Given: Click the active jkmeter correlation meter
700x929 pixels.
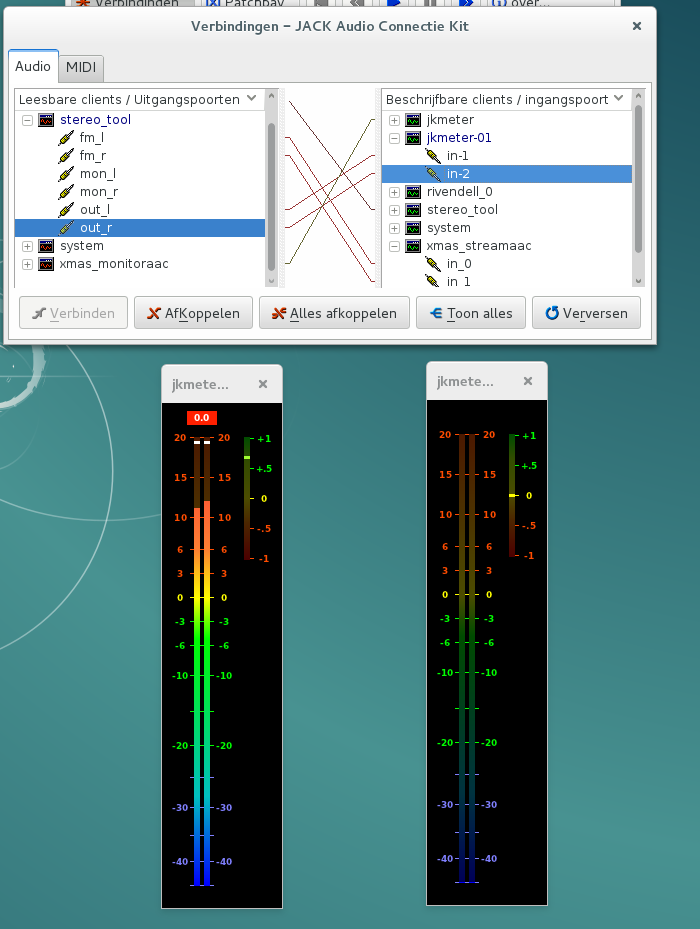Looking at the screenshot, I should 247,498.
